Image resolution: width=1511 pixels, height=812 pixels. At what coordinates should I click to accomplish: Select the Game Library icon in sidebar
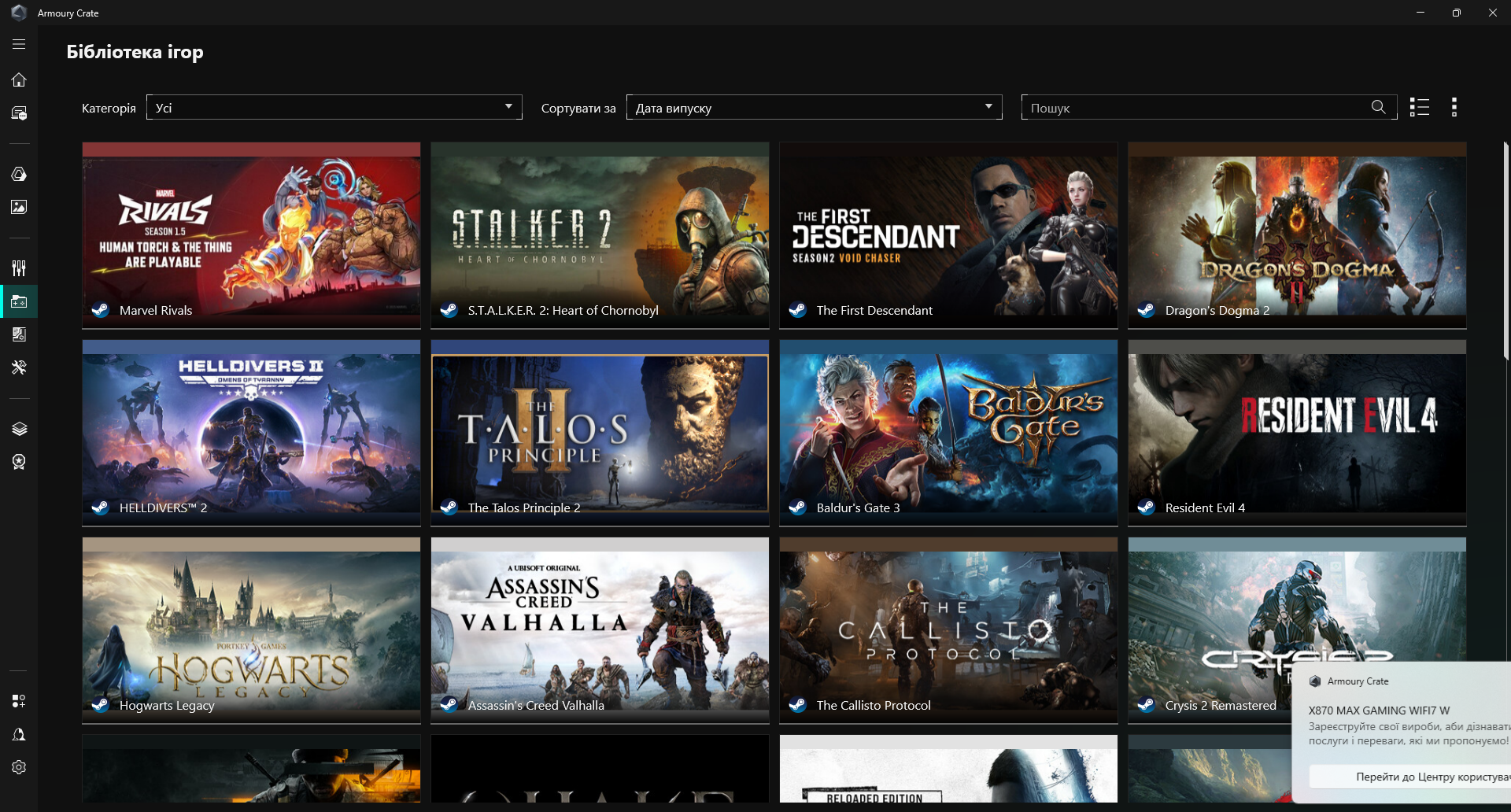tap(19, 301)
